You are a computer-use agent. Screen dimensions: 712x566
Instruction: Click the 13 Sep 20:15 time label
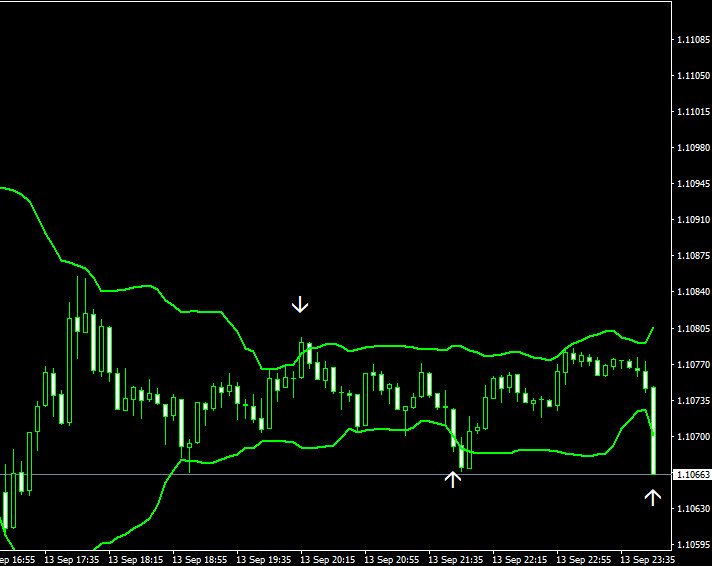(327, 560)
